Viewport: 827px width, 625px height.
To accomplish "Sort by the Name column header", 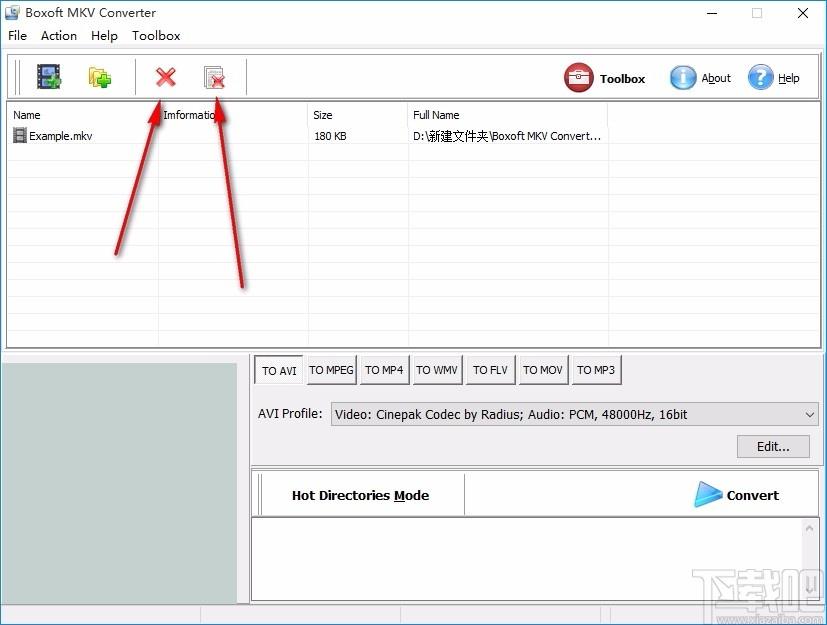I will (82, 115).
